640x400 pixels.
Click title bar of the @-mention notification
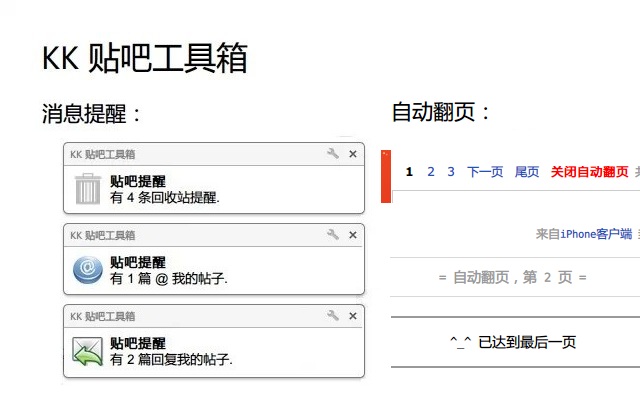[x=214, y=235]
